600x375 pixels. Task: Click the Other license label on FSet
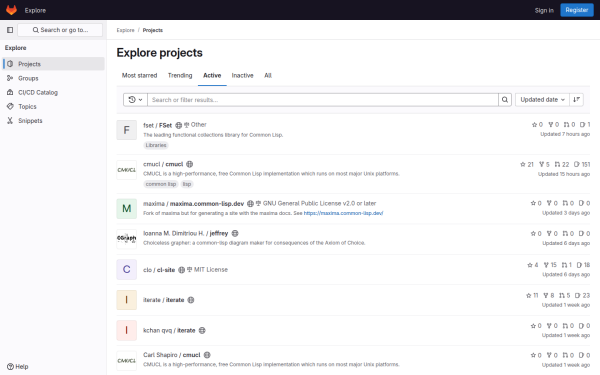click(196, 125)
